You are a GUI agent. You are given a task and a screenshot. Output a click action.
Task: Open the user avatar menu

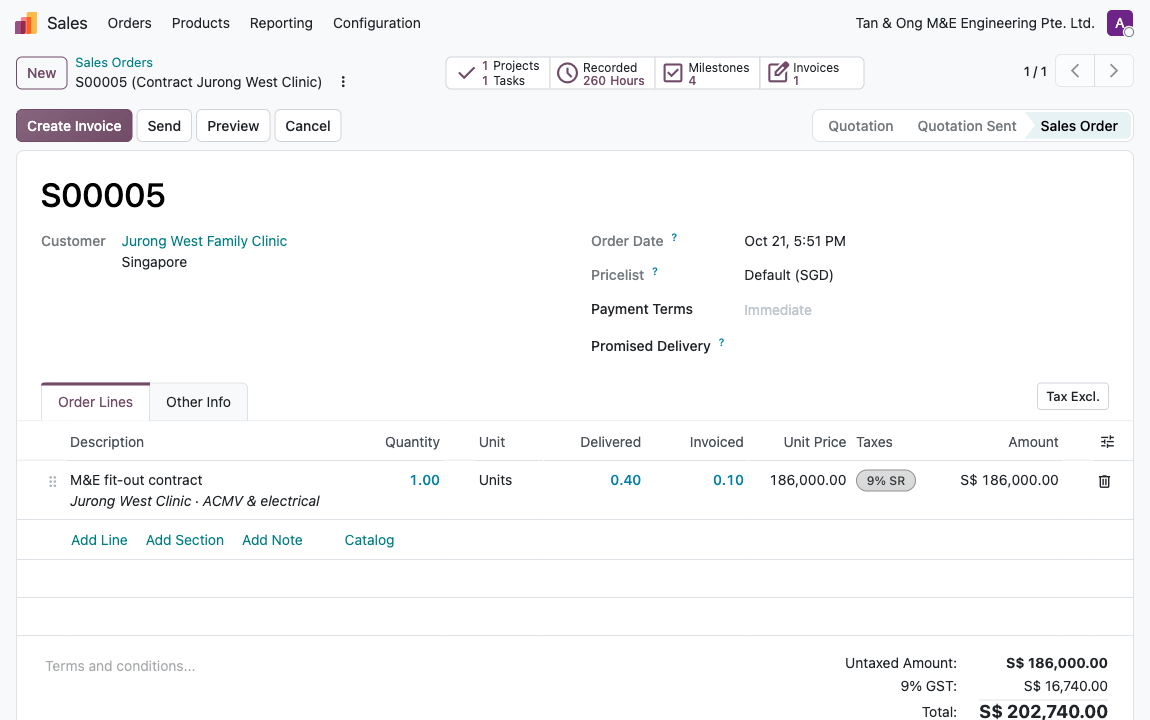pyautogui.click(x=1119, y=23)
